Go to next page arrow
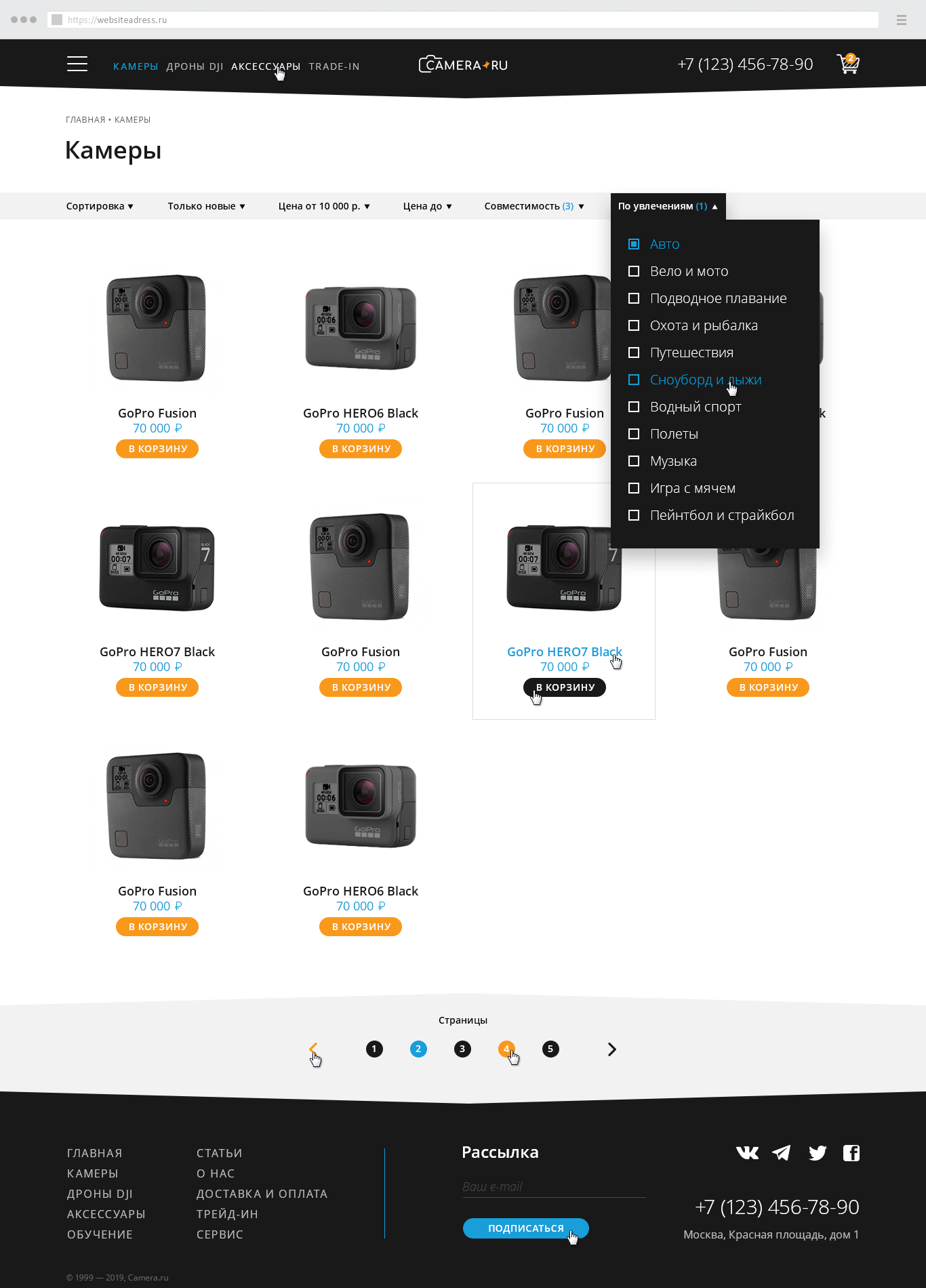This screenshot has width=926, height=1288. pyautogui.click(x=612, y=1049)
